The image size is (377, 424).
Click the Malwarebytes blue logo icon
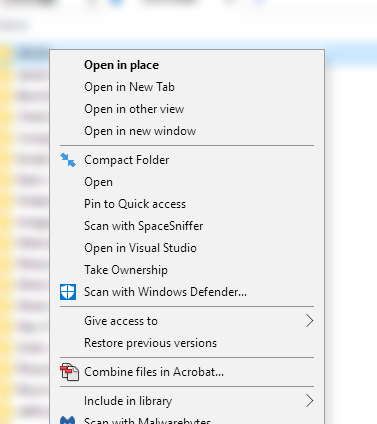pos(68,420)
